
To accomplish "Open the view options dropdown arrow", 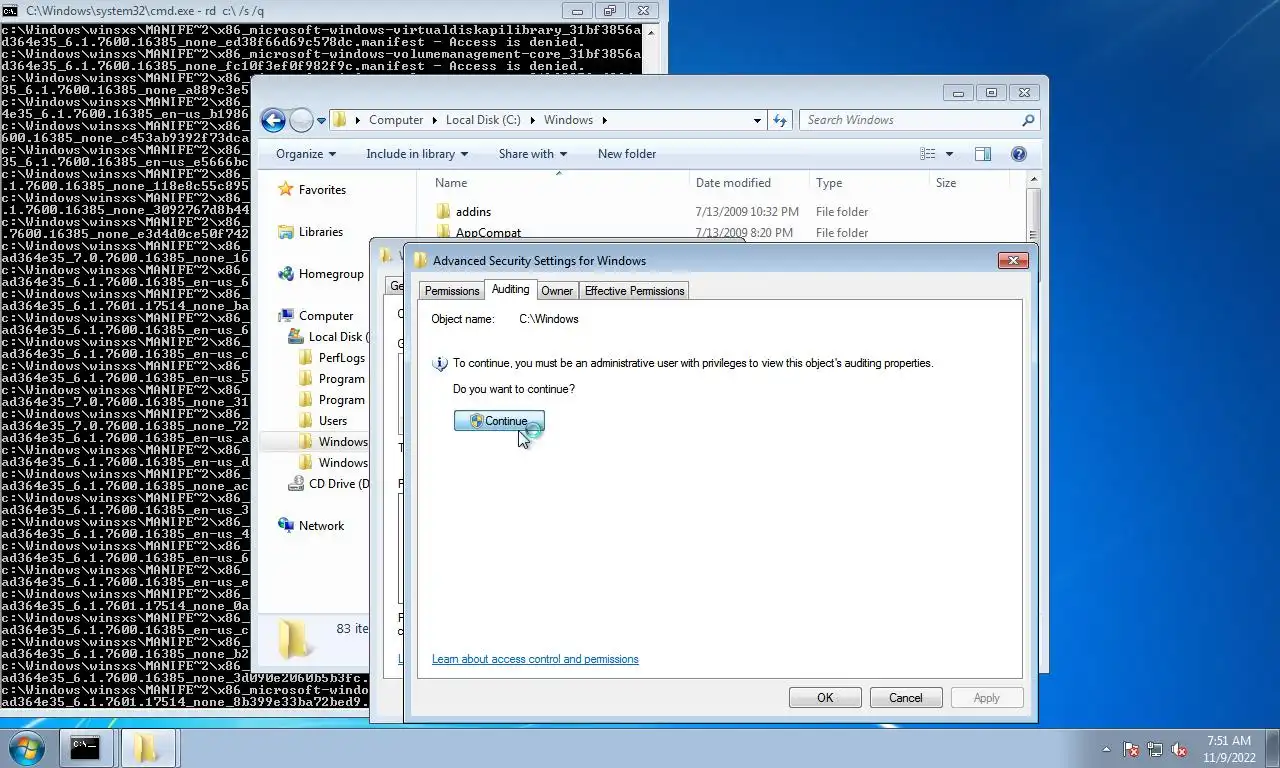I will click(949, 154).
